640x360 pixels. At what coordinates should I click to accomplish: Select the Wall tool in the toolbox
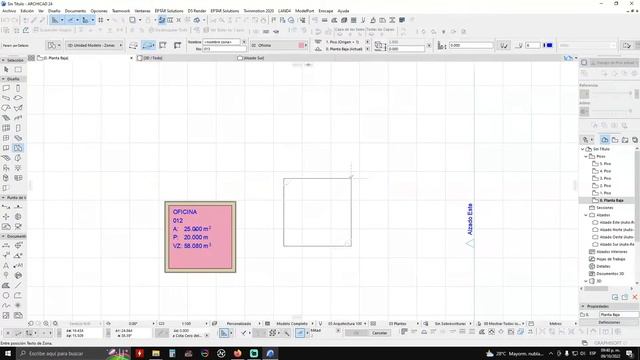[6, 88]
